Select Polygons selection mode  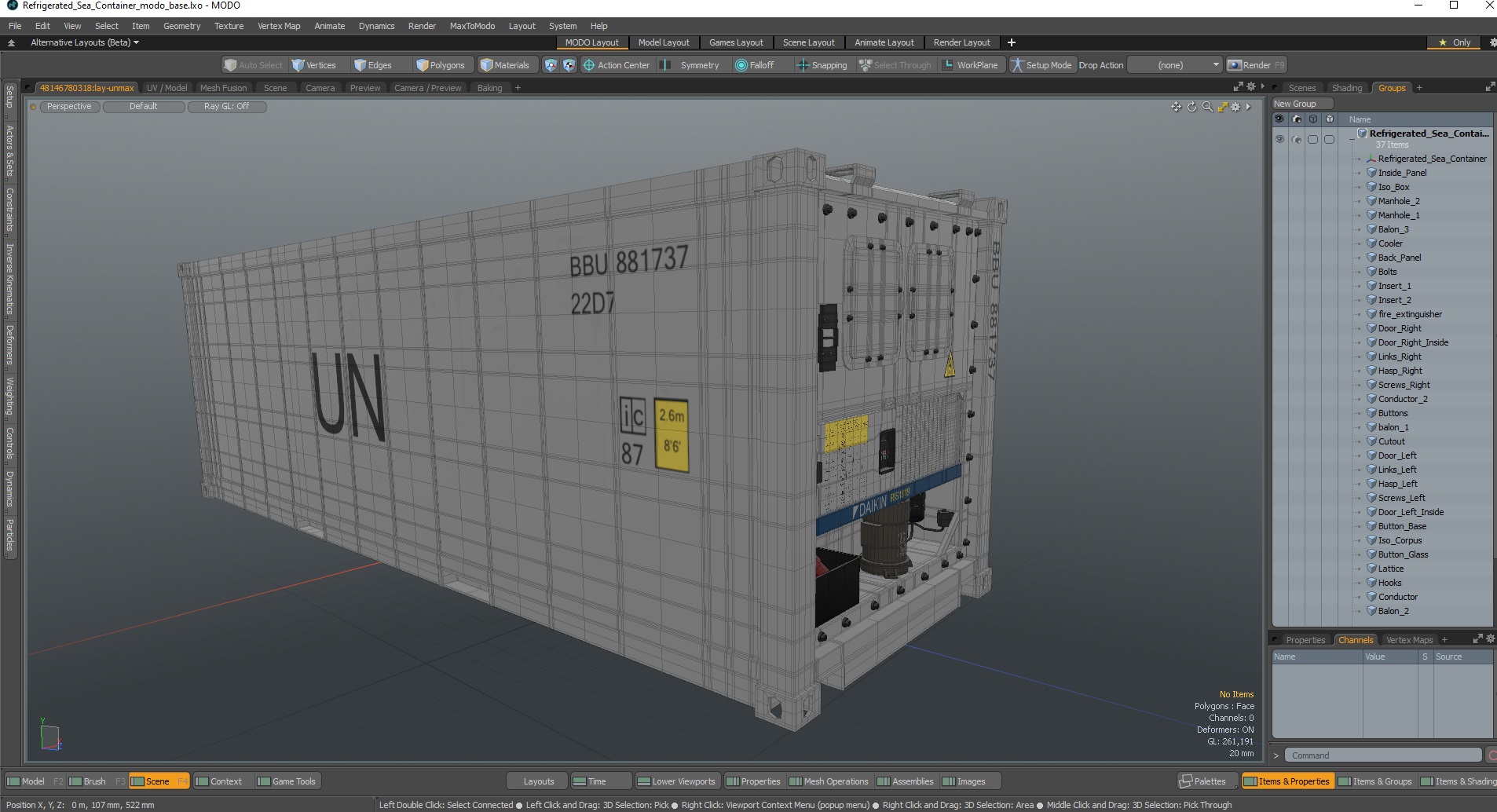[x=441, y=65]
